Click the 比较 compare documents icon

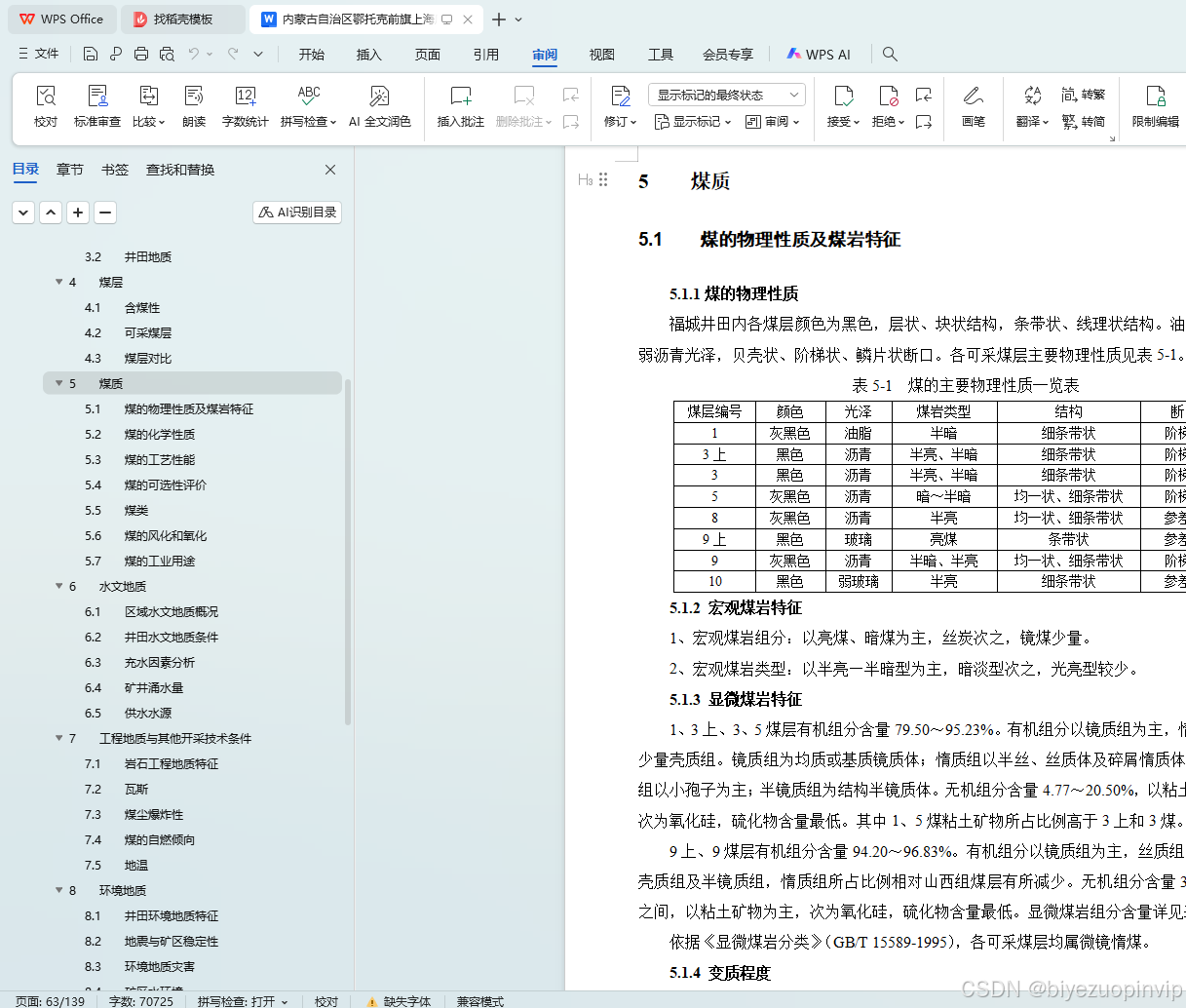(x=148, y=96)
